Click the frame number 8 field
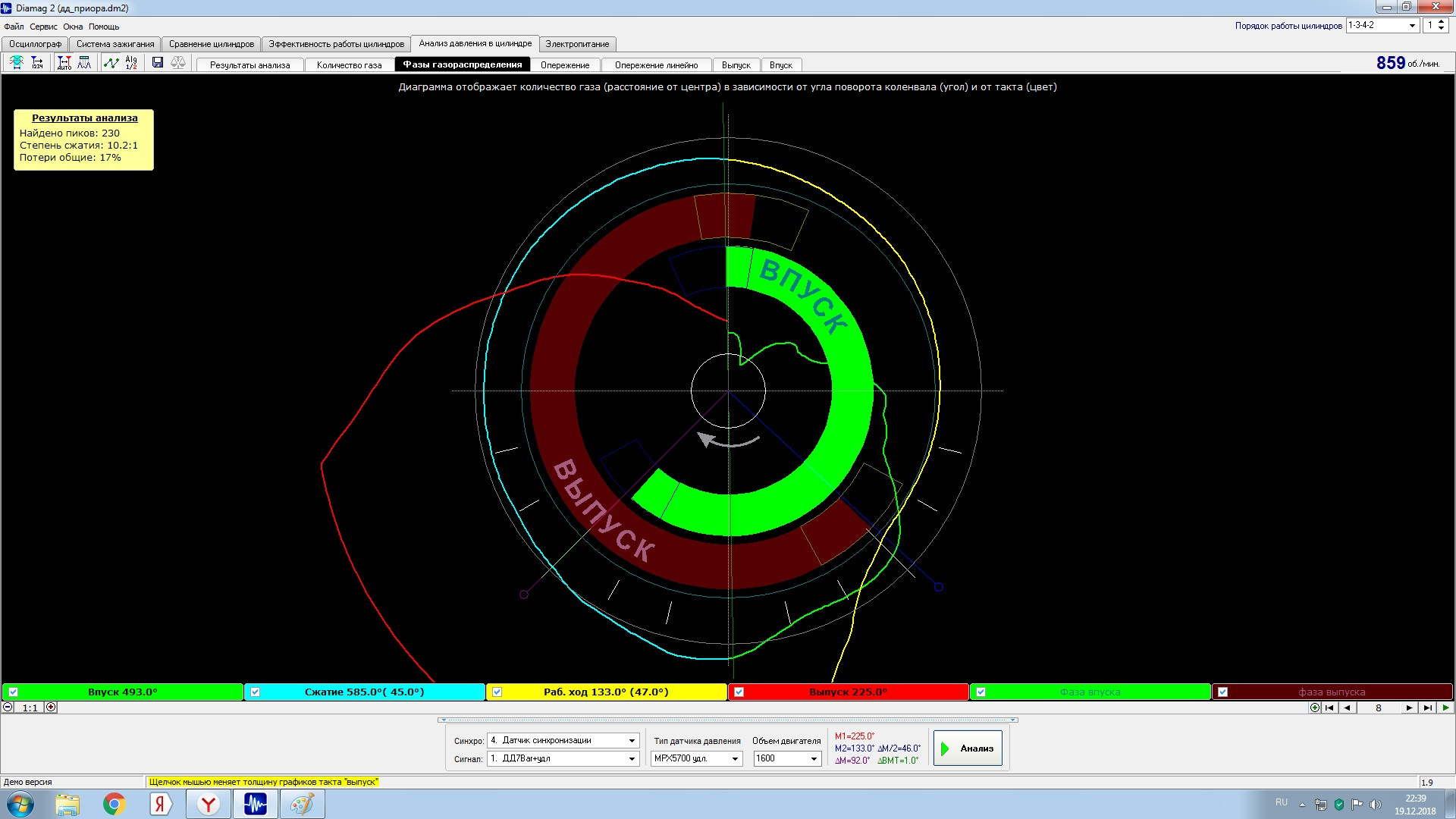The image size is (1456, 819). (1378, 708)
